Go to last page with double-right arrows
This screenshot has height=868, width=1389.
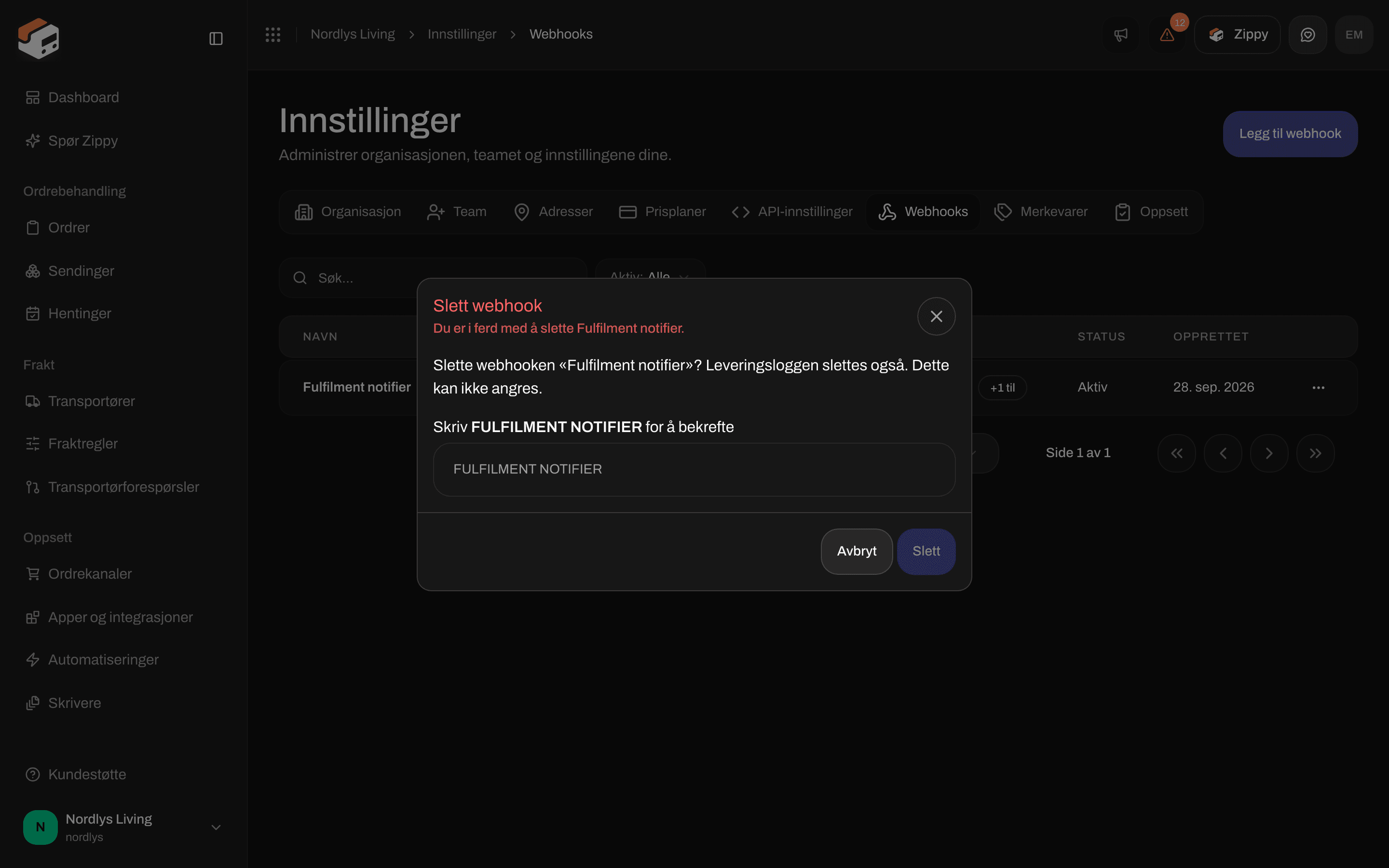pyautogui.click(x=1316, y=453)
